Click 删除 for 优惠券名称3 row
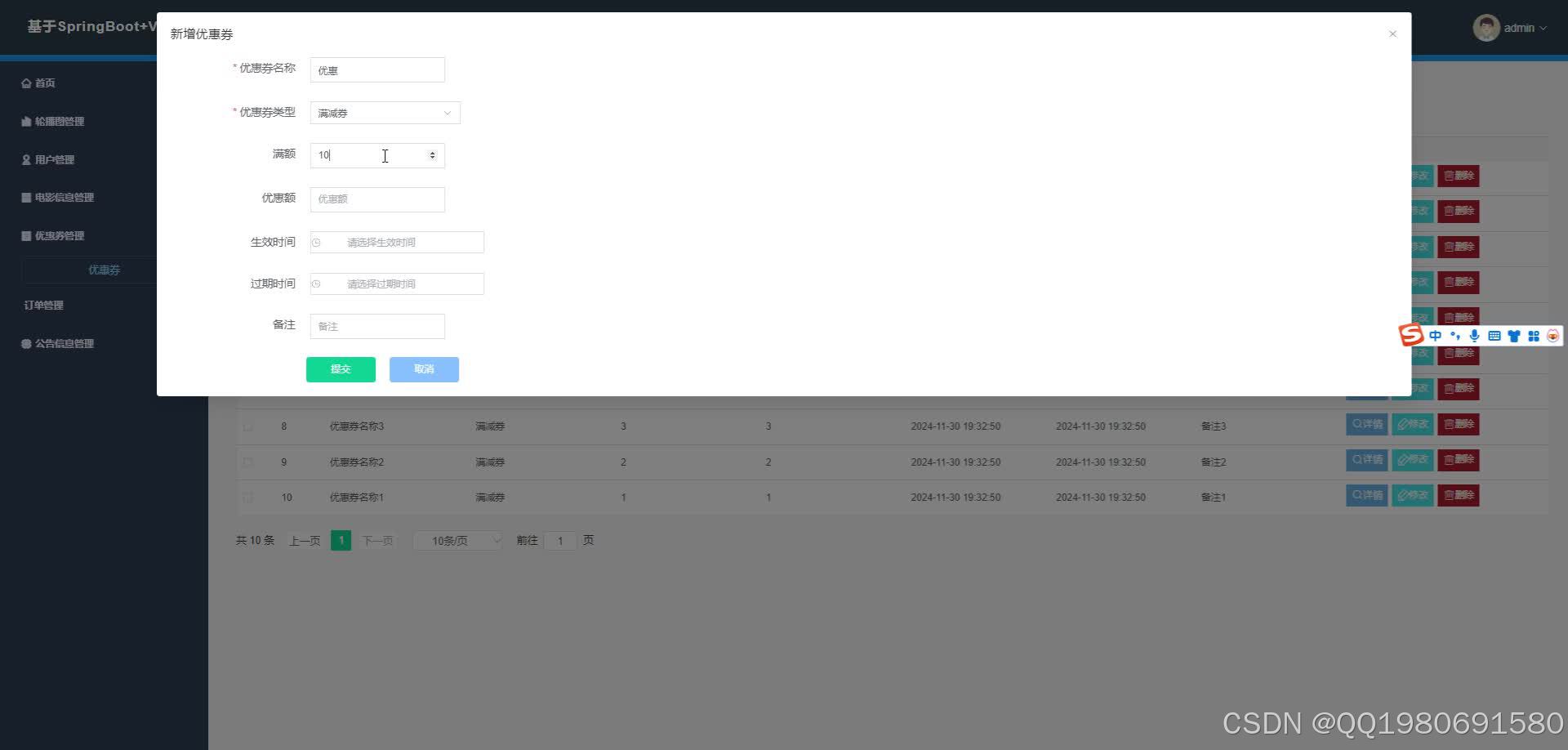Image resolution: width=1568 pixels, height=750 pixels. pos(1458,425)
